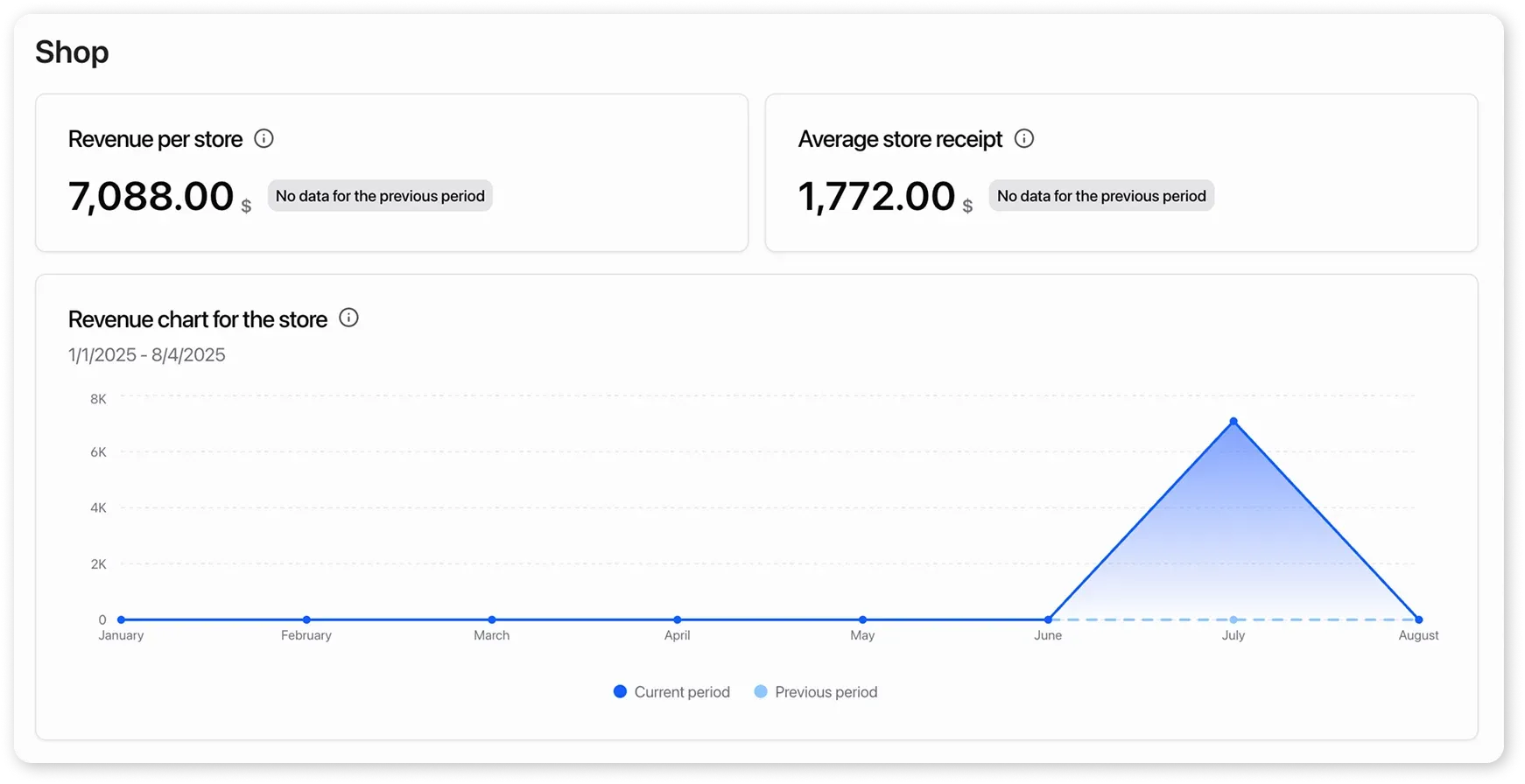Click the June data point on the chart
Screen dimensions: 1525x784
pyautogui.click(x=1048, y=618)
